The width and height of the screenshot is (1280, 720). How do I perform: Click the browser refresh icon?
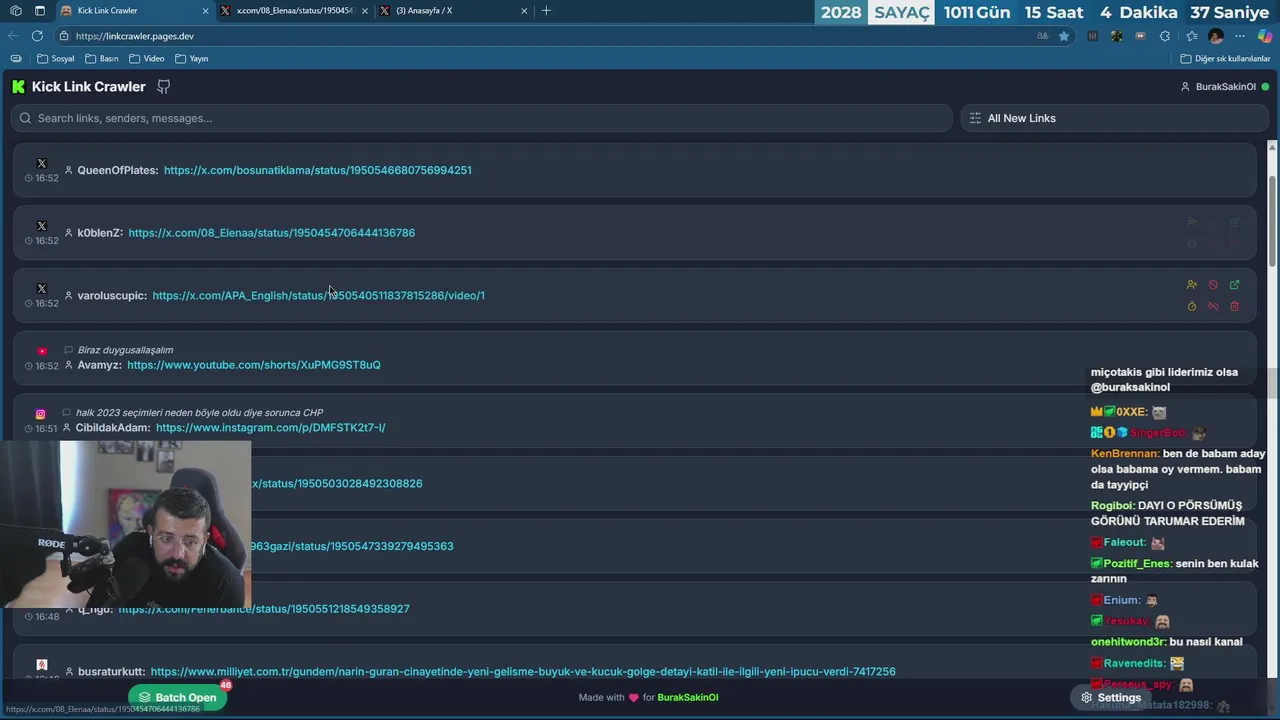(37, 36)
